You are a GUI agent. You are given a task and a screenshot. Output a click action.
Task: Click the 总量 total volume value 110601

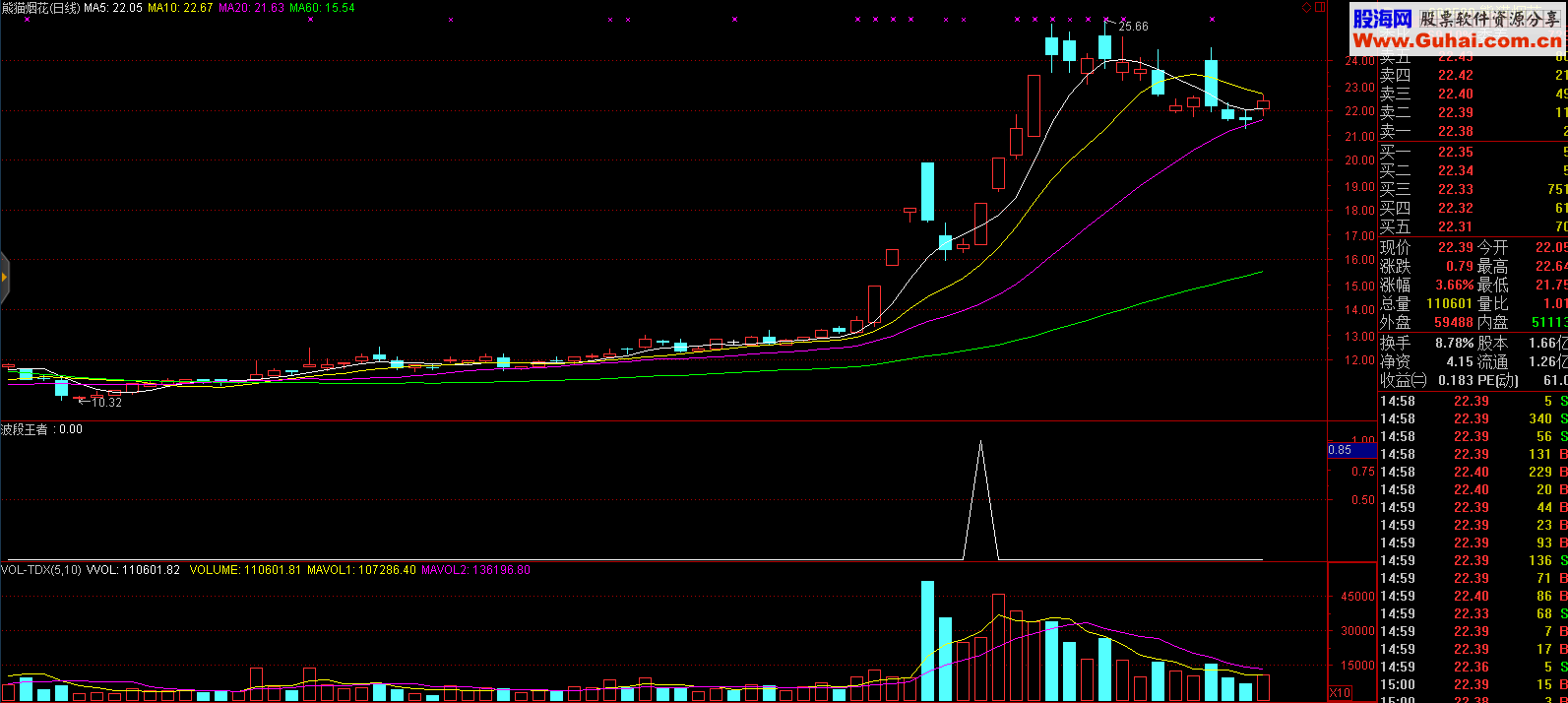pyautogui.click(x=1450, y=304)
